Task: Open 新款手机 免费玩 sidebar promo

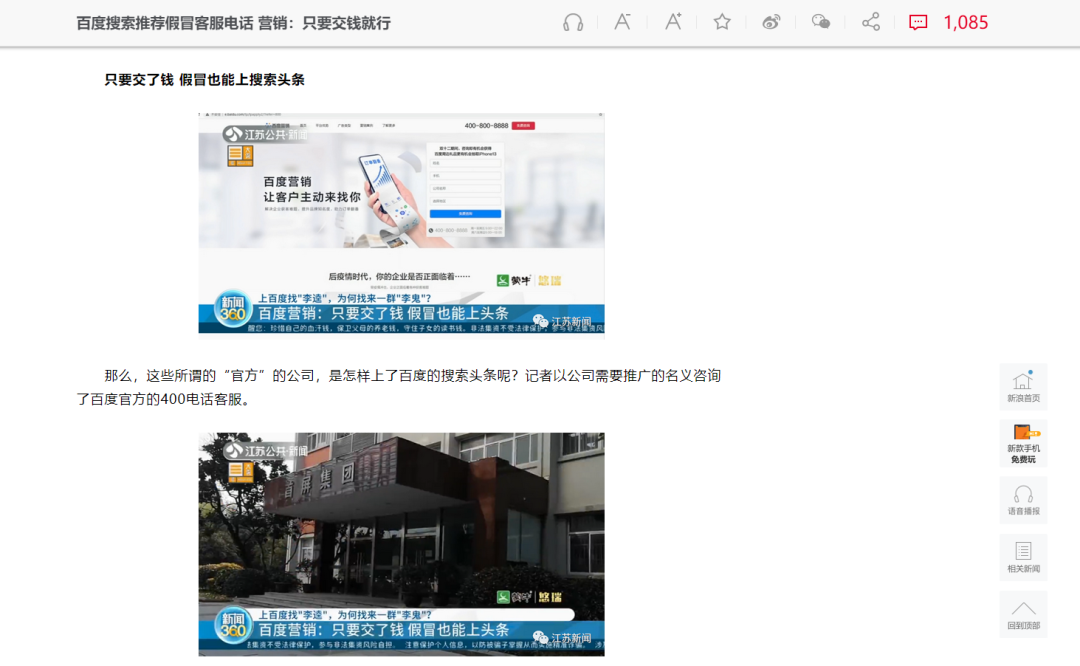Action: tap(1024, 444)
